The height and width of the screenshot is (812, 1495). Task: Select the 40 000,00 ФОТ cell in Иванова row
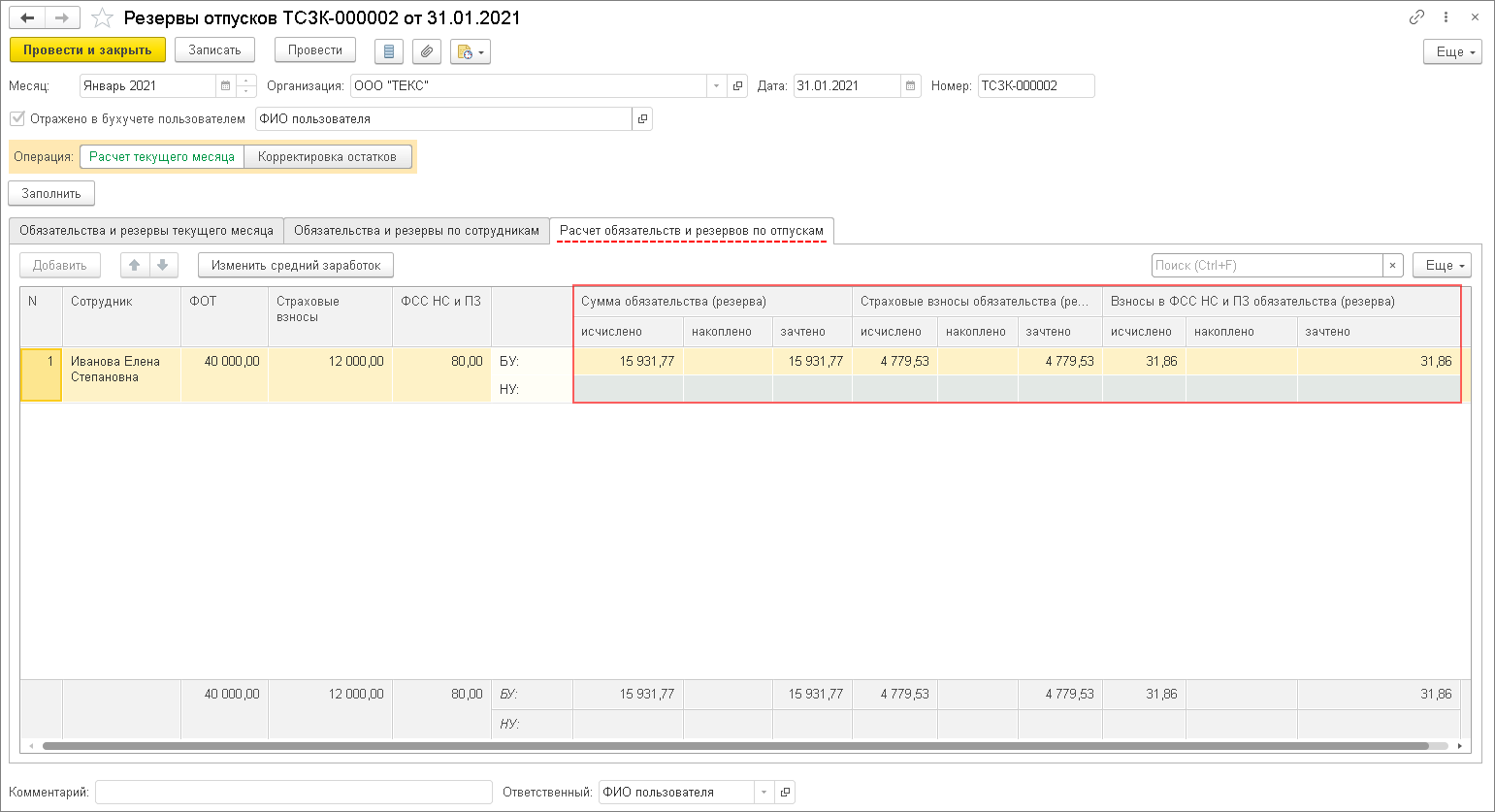coord(224,374)
